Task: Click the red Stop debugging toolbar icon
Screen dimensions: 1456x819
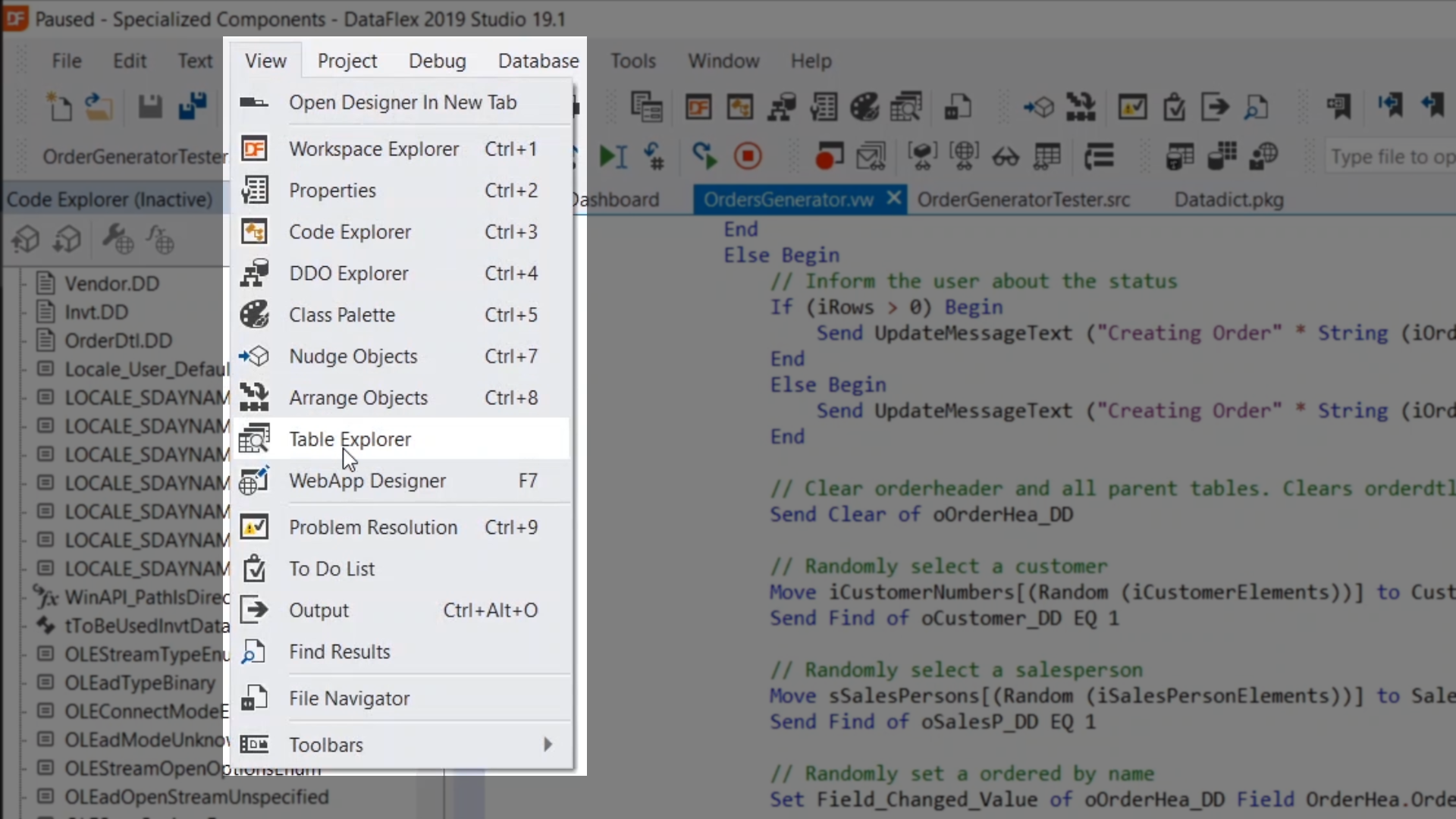Action: [x=748, y=156]
